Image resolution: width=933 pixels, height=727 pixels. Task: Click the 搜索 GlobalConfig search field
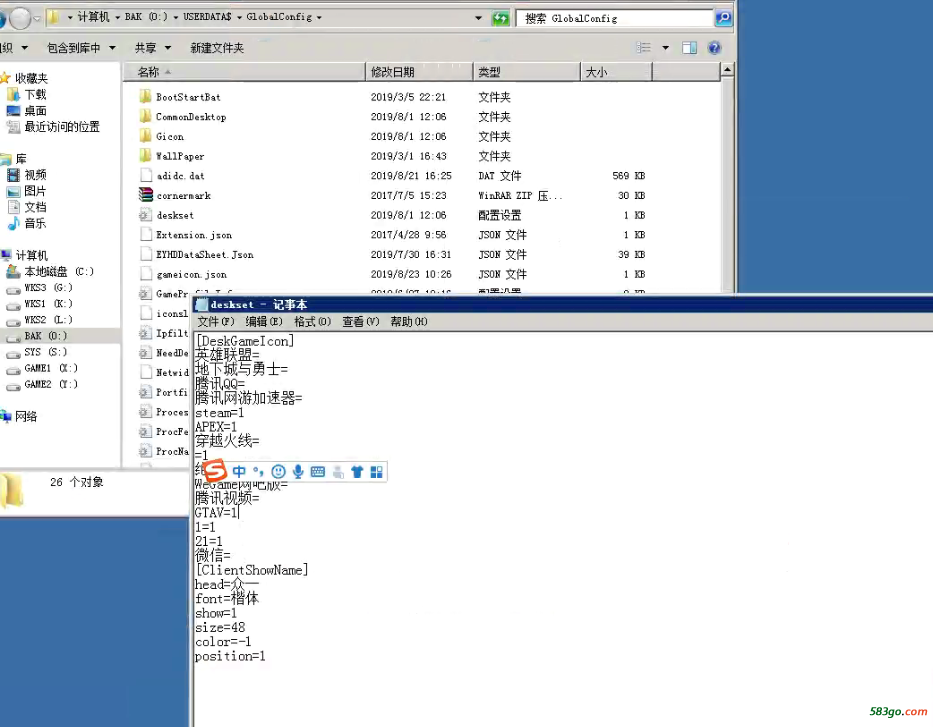[615, 18]
